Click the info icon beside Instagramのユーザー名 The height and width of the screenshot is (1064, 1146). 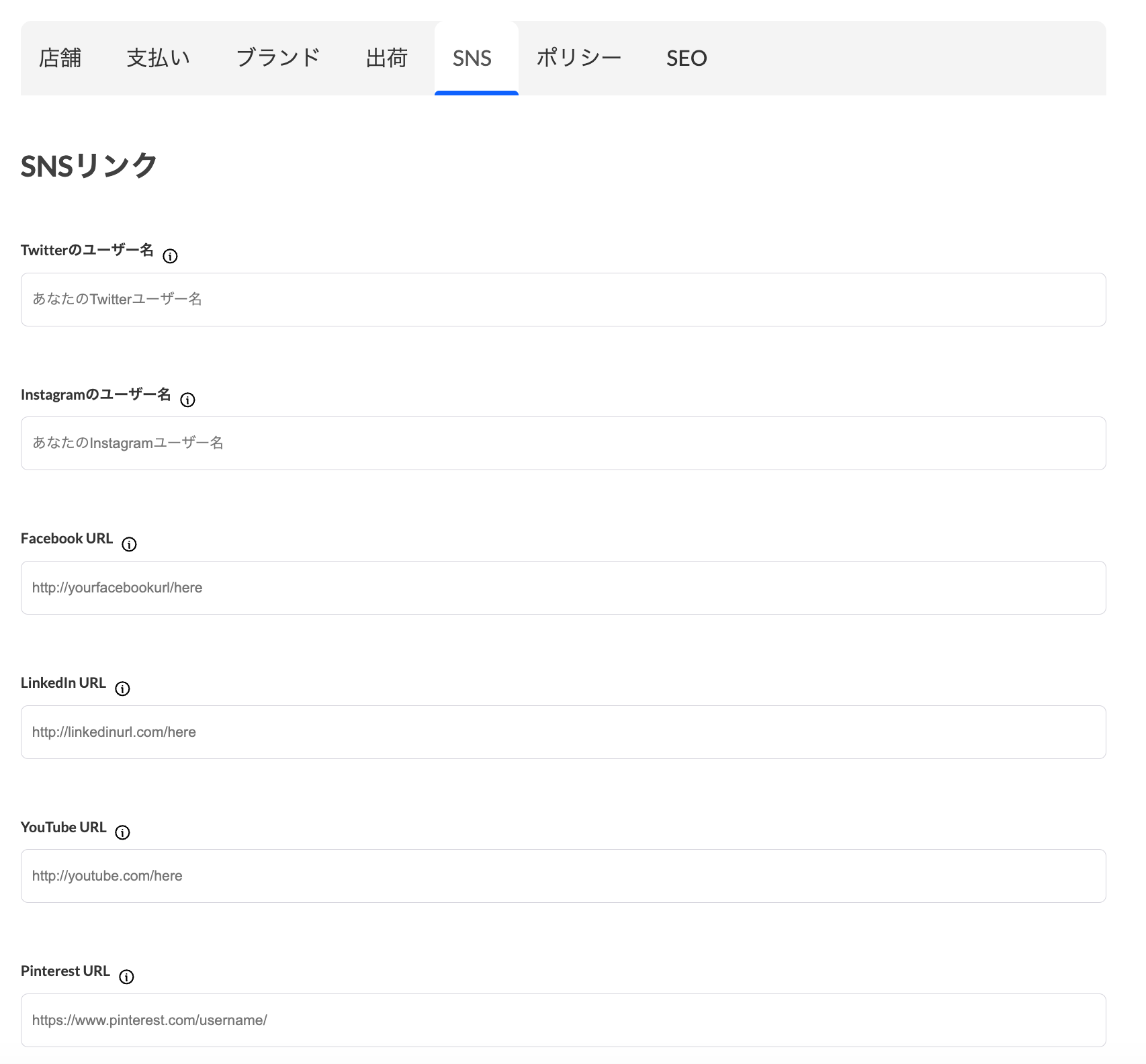(x=188, y=400)
